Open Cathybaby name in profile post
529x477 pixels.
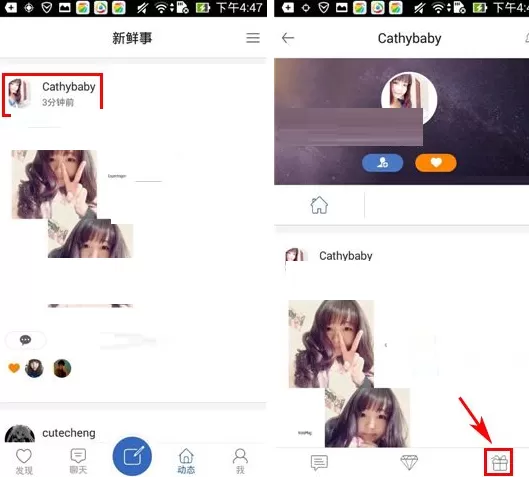346,256
